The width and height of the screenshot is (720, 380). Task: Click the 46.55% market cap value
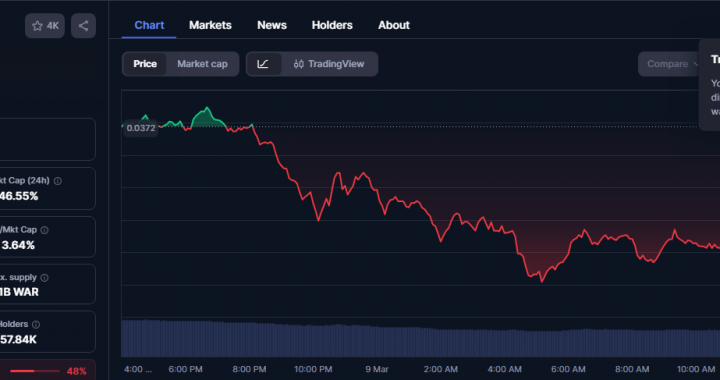19,196
